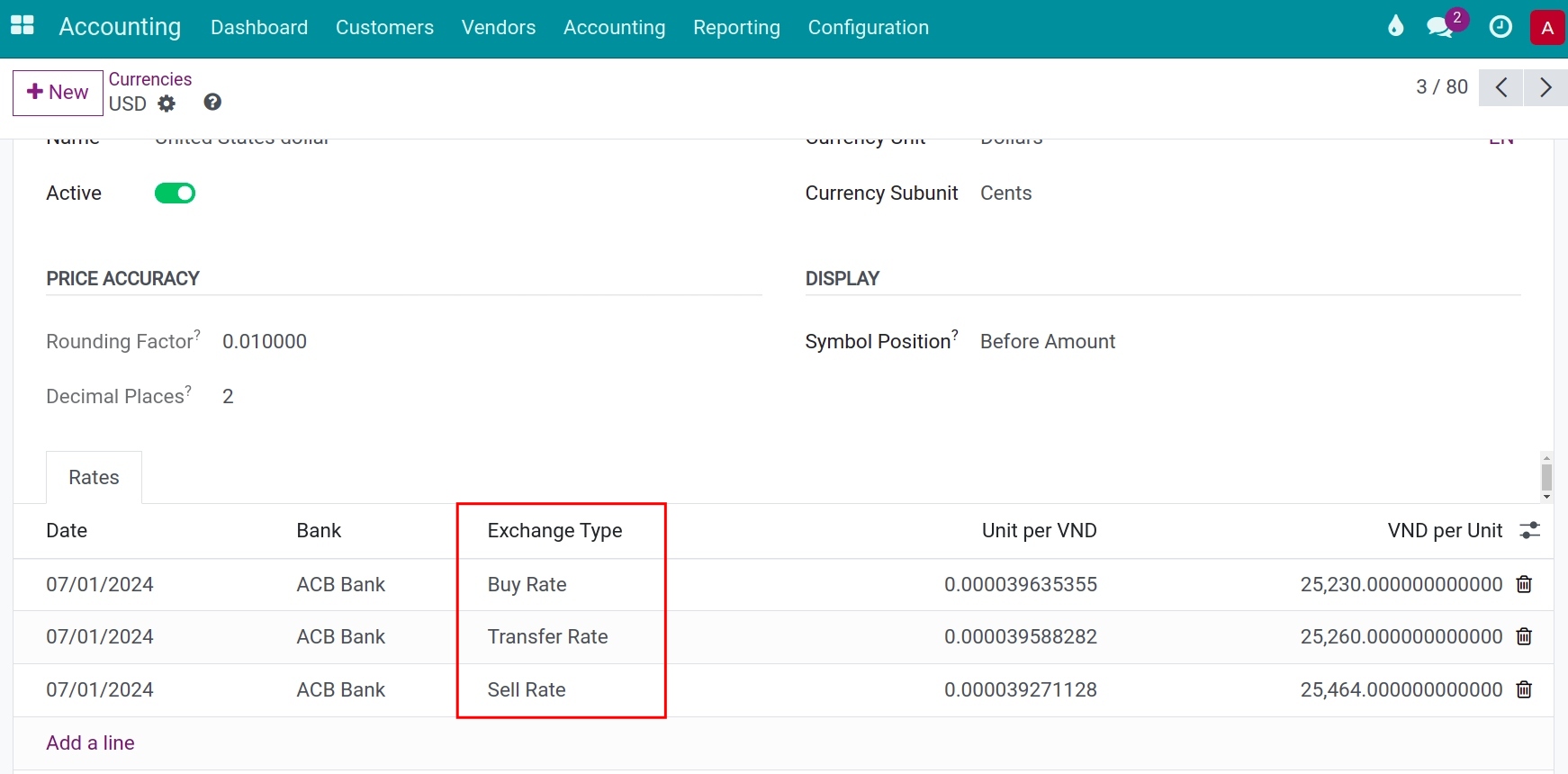Open the apps grid home menu icon
This screenshot has width=1568, height=774.
[23, 26]
